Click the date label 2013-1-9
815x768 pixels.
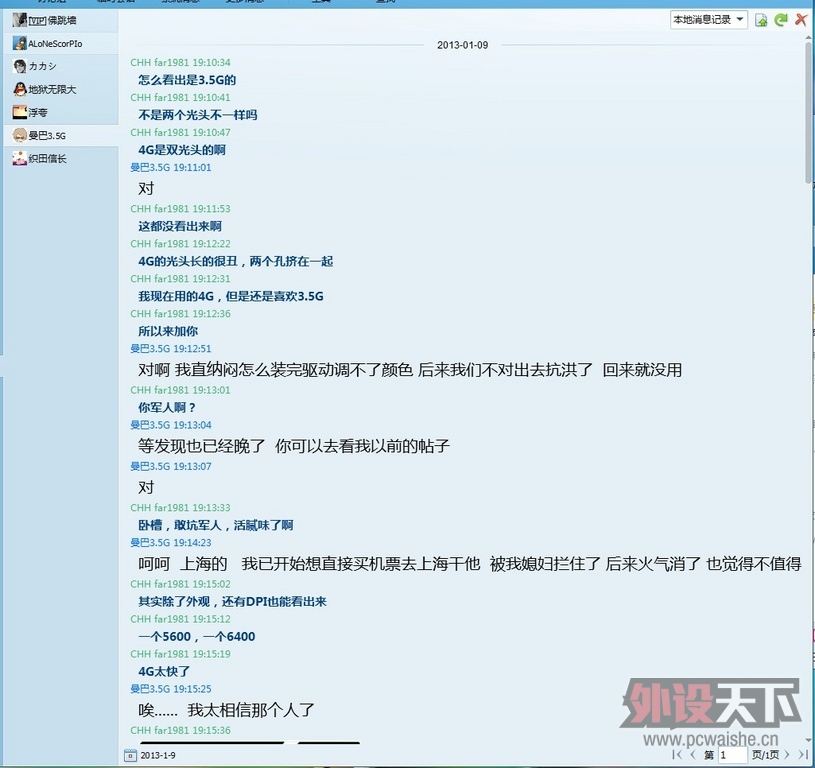(157, 755)
